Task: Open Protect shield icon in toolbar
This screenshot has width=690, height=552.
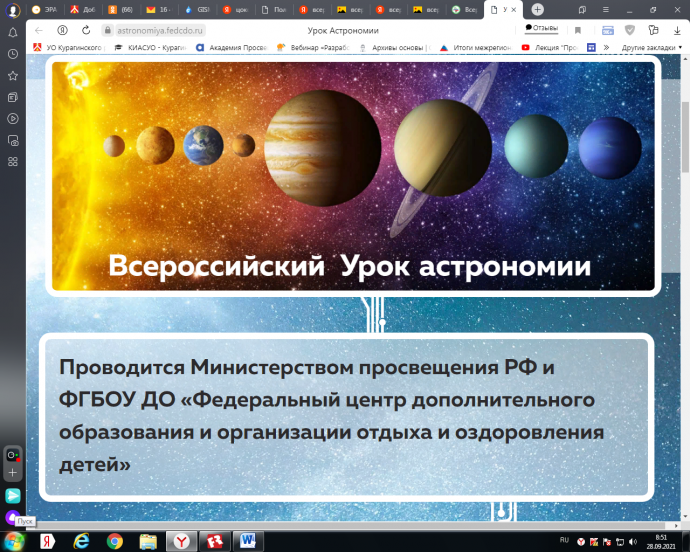Action: (630, 30)
